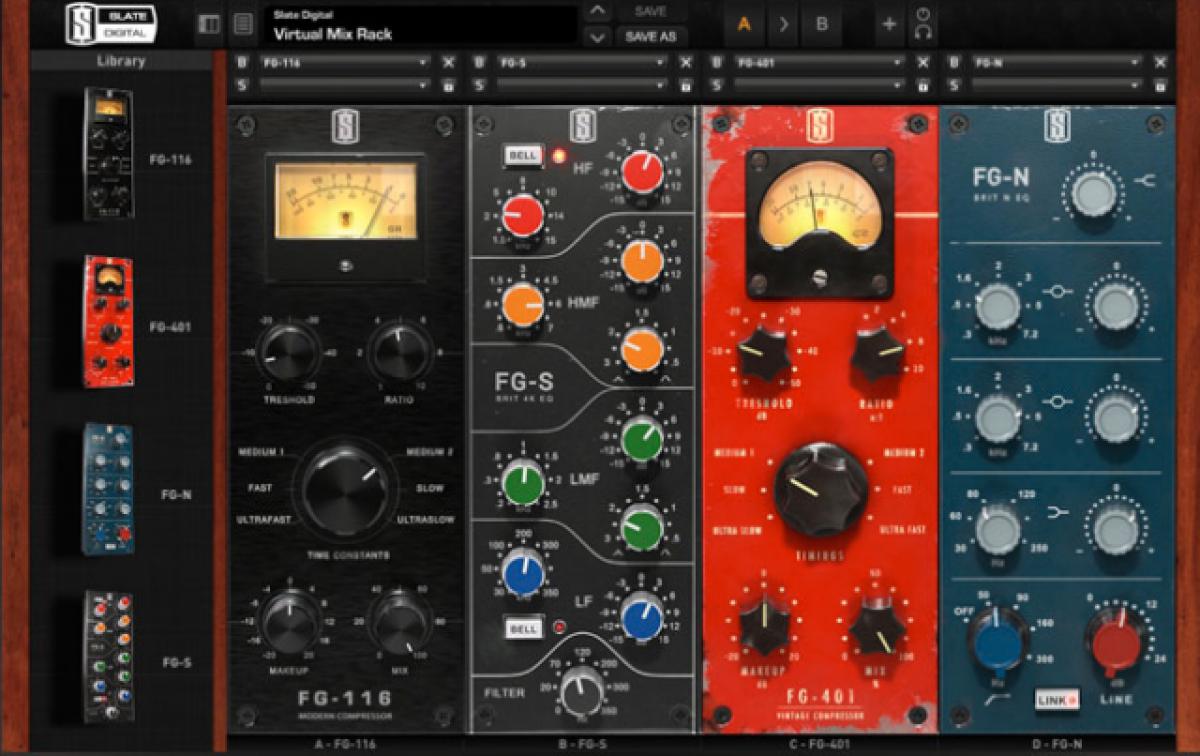Screen dimensions: 1200x756
Task: Go to previous preset with up arrow
Action: pos(597,12)
